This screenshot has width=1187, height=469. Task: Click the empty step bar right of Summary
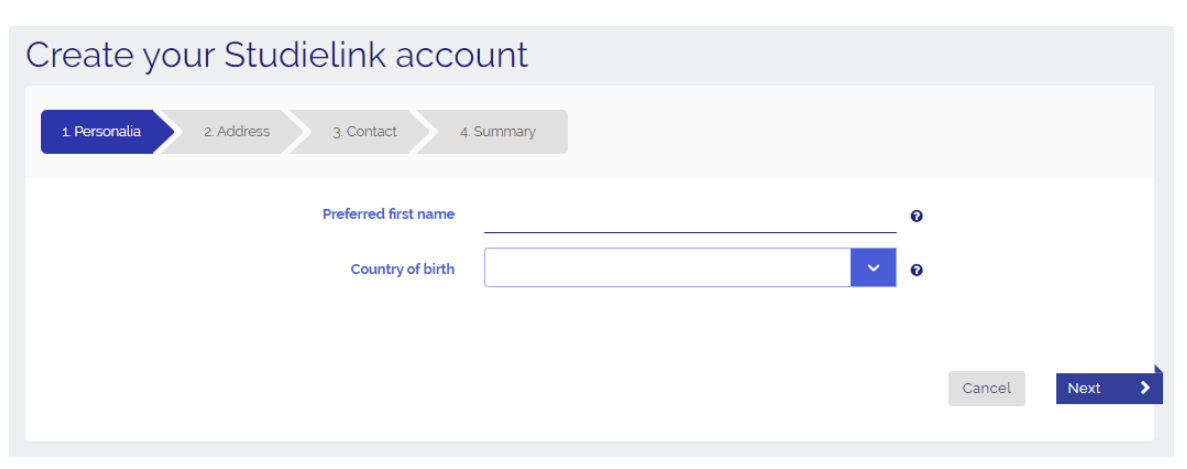850,131
